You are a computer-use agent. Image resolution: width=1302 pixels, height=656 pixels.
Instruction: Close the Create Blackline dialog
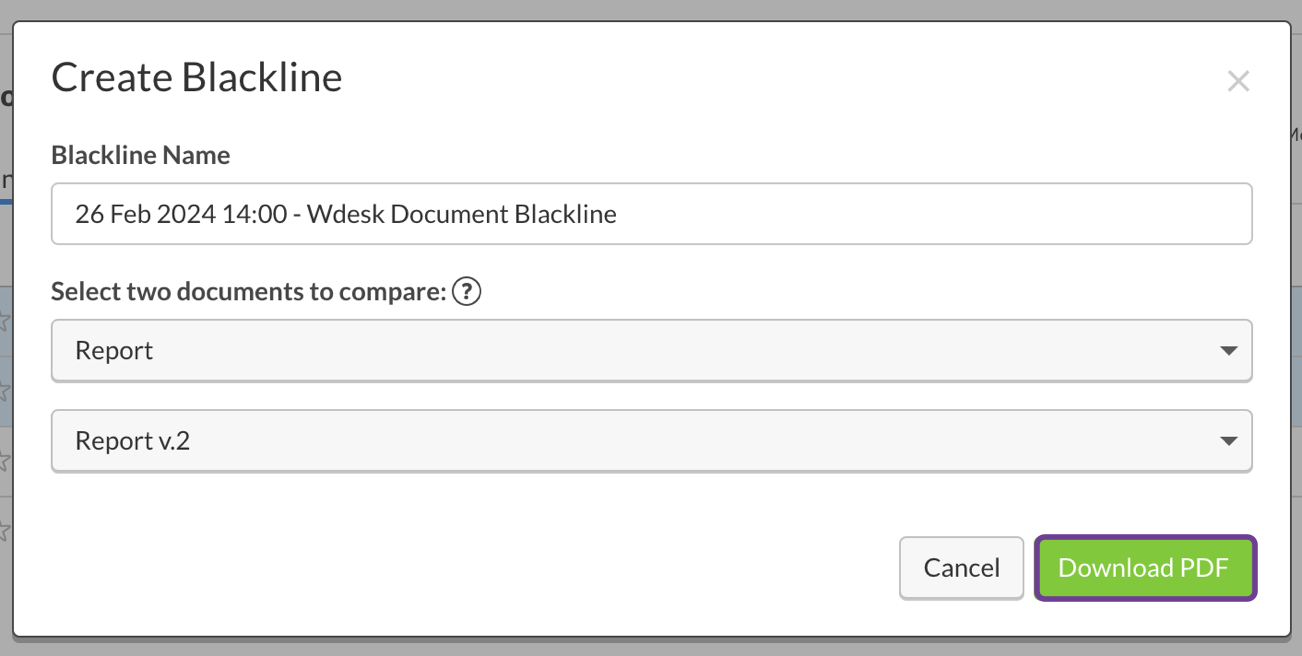pyautogui.click(x=1238, y=81)
